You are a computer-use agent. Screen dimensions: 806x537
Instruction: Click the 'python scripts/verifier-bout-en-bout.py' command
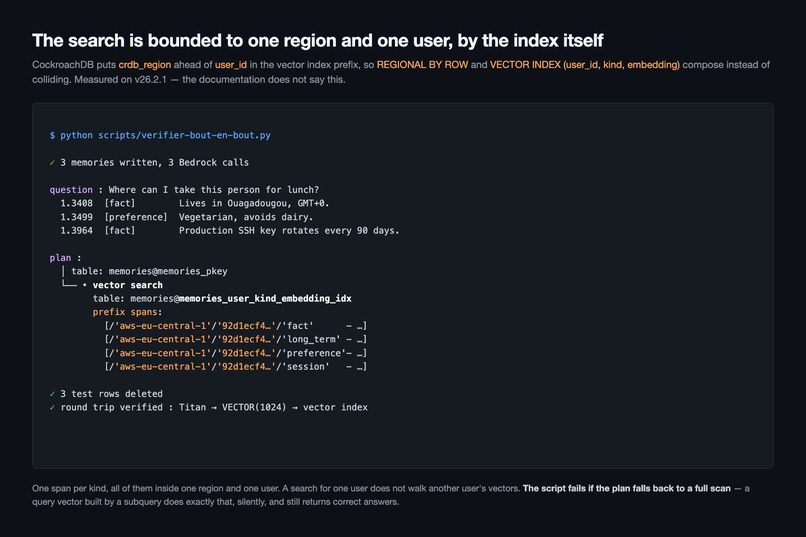click(x=165, y=135)
